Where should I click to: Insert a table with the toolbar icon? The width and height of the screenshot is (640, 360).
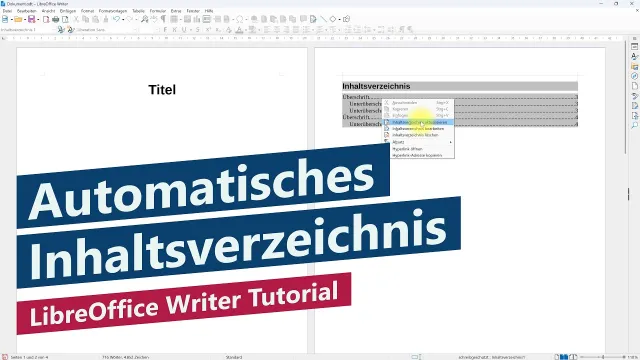(x=174, y=19)
